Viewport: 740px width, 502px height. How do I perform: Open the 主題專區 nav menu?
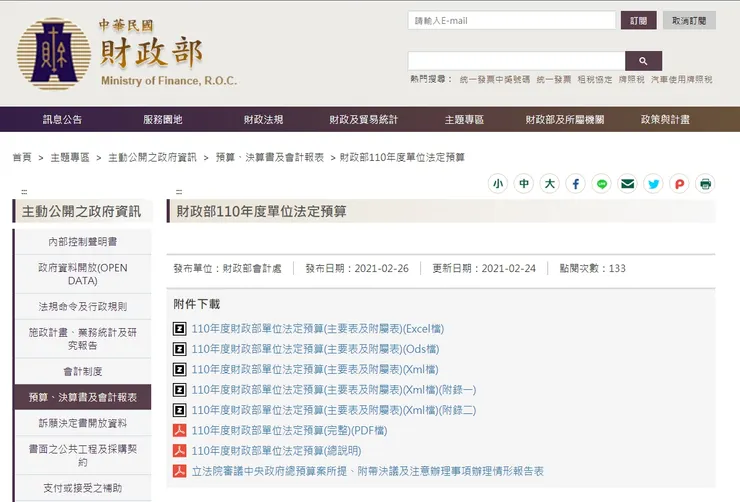click(464, 120)
